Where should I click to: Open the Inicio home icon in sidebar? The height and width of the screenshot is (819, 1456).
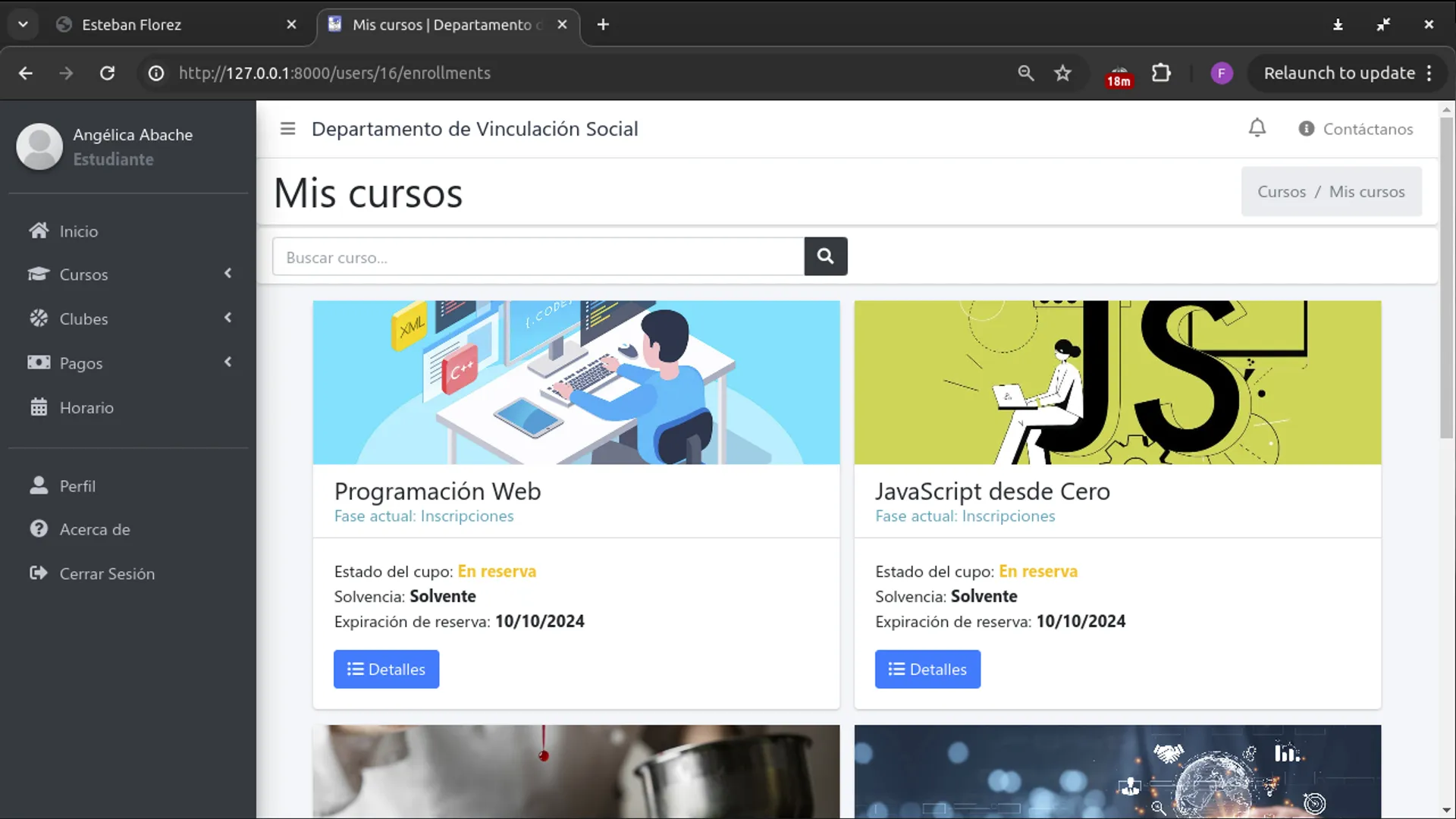[39, 231]
